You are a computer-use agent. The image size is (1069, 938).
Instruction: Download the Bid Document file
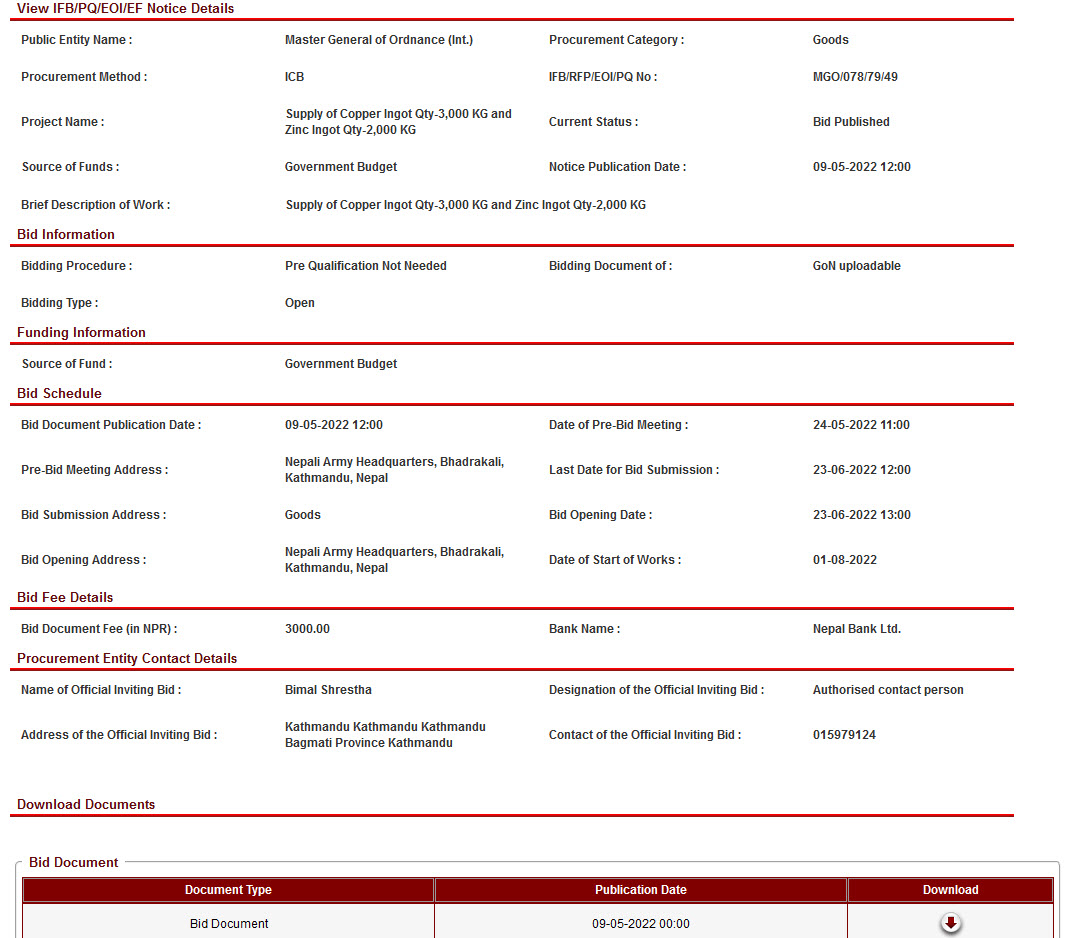point(950,923)
